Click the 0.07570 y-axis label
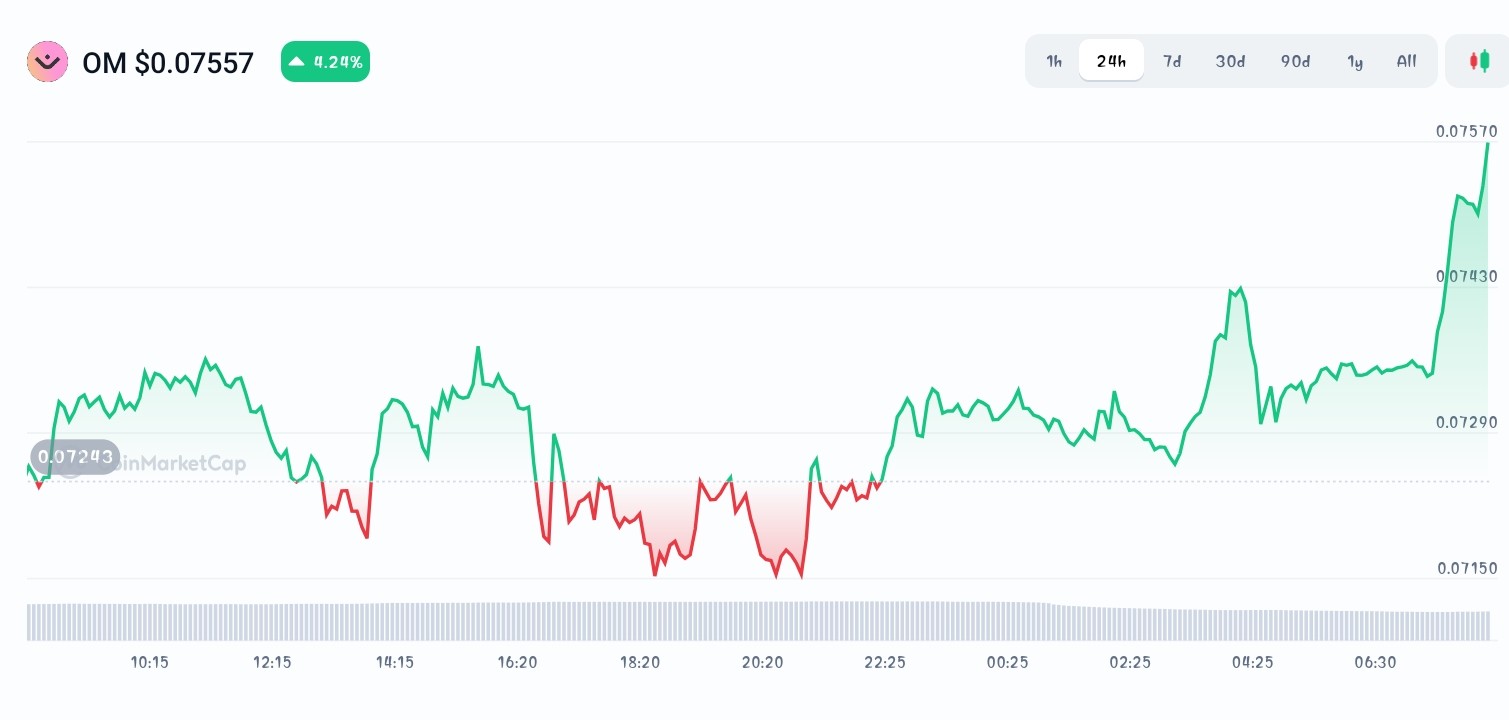The image size is (1509, 720). click(1467, 131)
